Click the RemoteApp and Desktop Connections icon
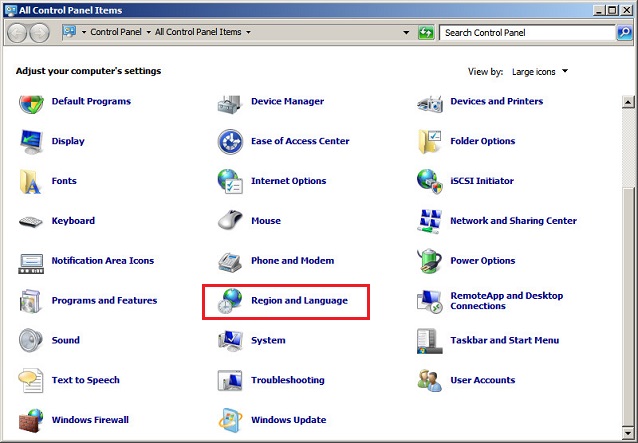Screen dimensions: 638x443 click(430, 302)
